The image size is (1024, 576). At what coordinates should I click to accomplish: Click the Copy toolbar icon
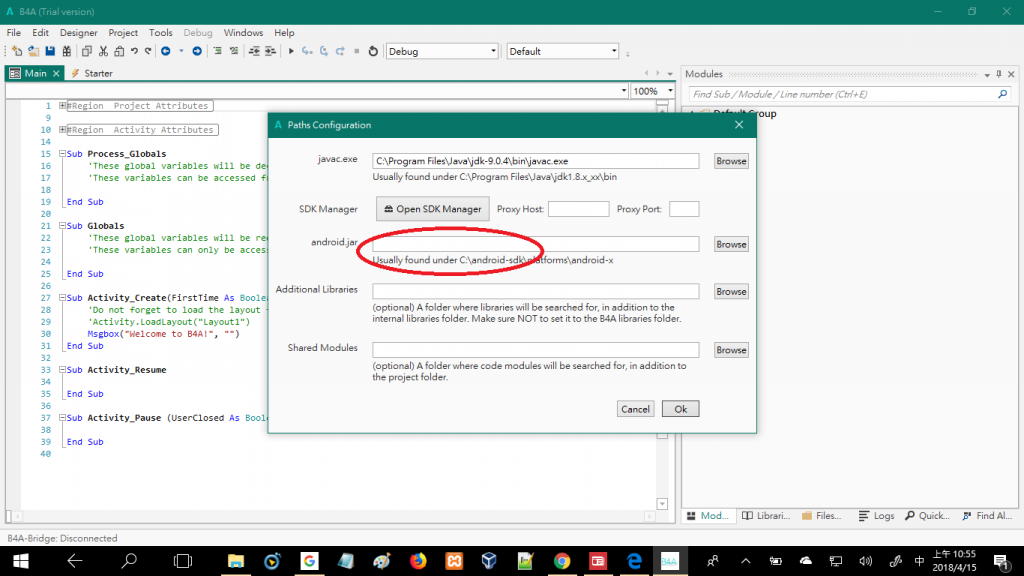(x=86, y=51)
